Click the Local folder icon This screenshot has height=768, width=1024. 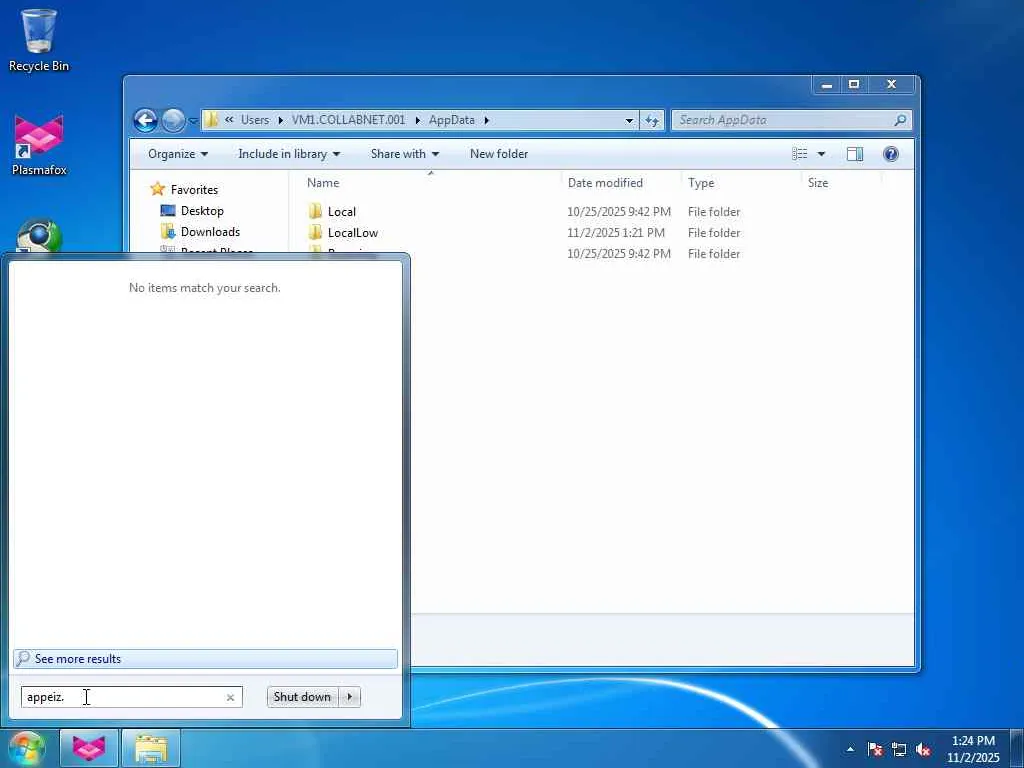315,211
